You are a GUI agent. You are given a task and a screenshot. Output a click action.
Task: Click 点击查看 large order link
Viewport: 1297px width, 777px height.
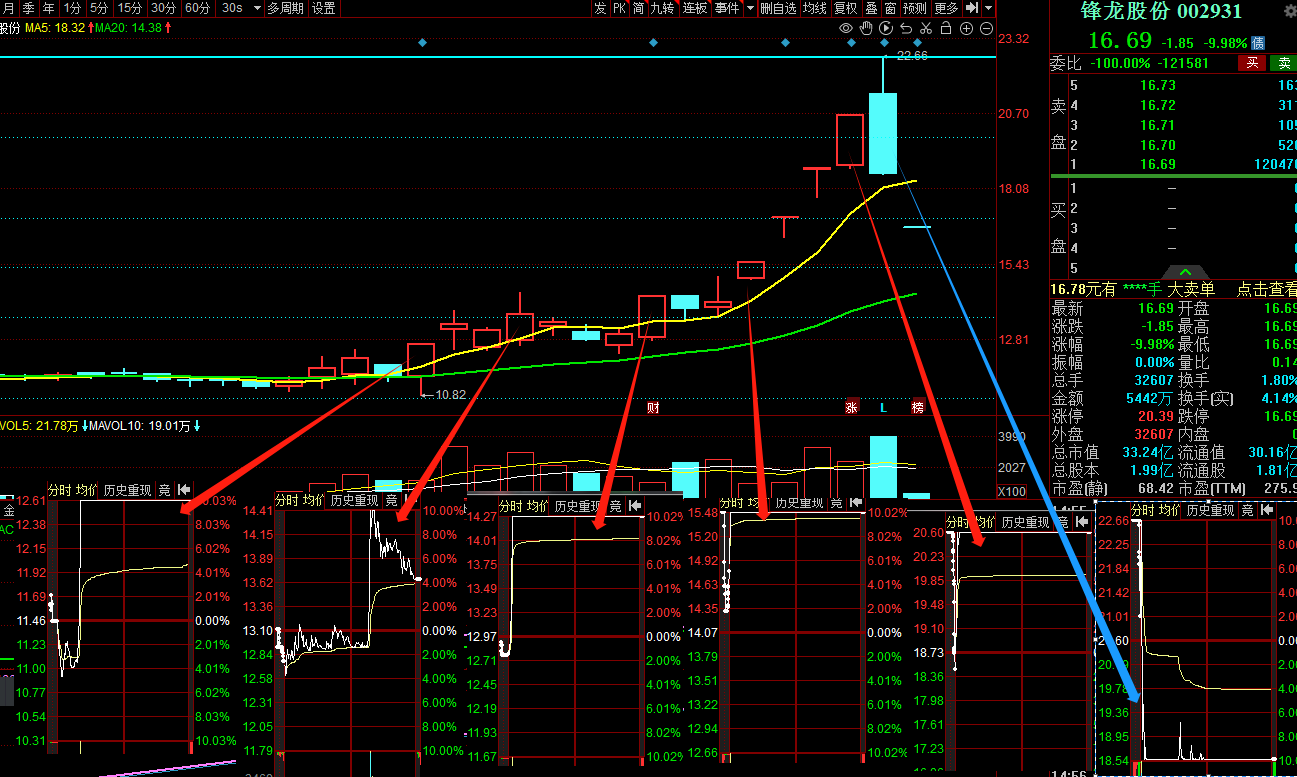[1267, 289]
